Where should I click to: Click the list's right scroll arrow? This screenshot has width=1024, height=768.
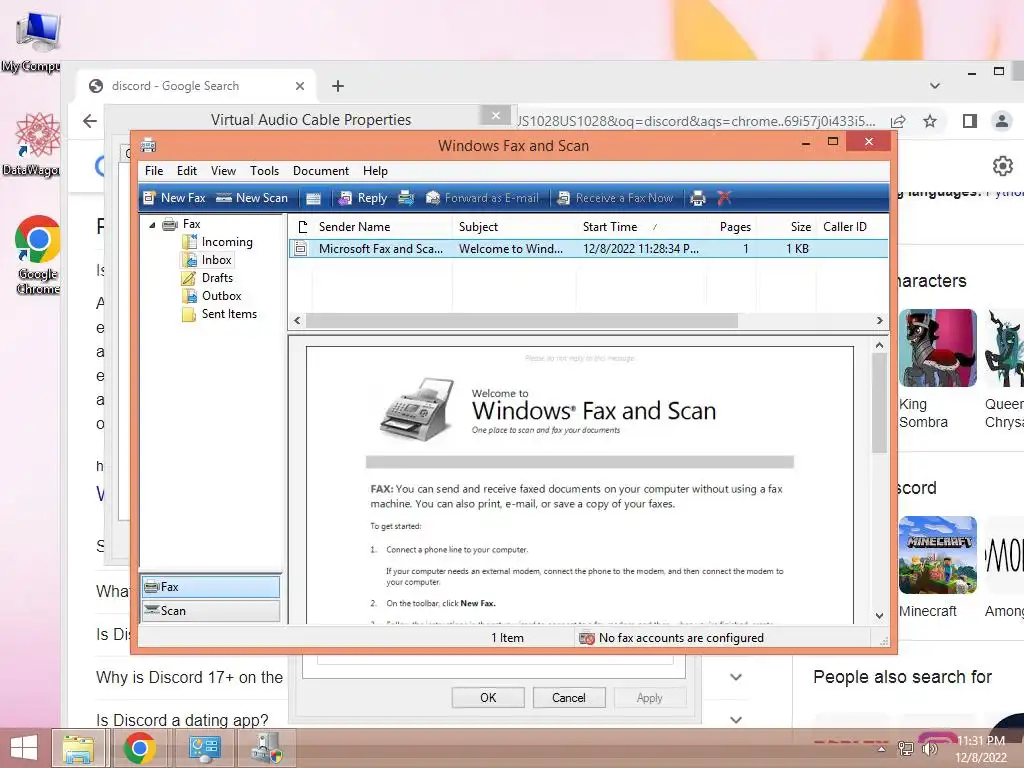coord(880,321)
